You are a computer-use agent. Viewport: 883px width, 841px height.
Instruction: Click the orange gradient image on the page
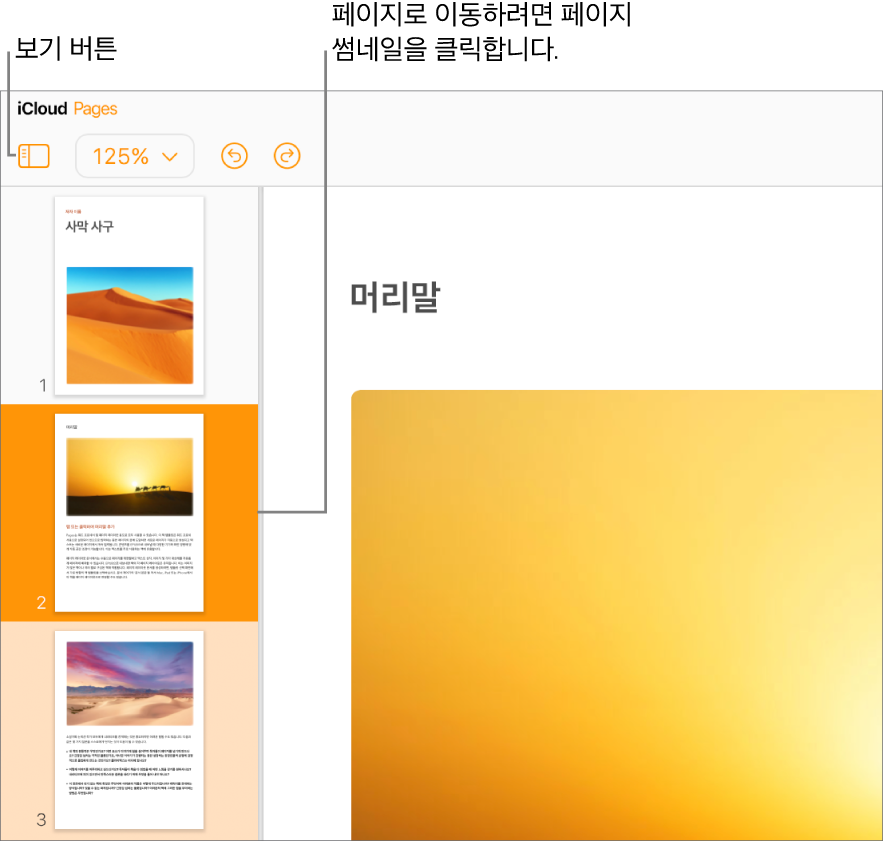tap(616, 615)
